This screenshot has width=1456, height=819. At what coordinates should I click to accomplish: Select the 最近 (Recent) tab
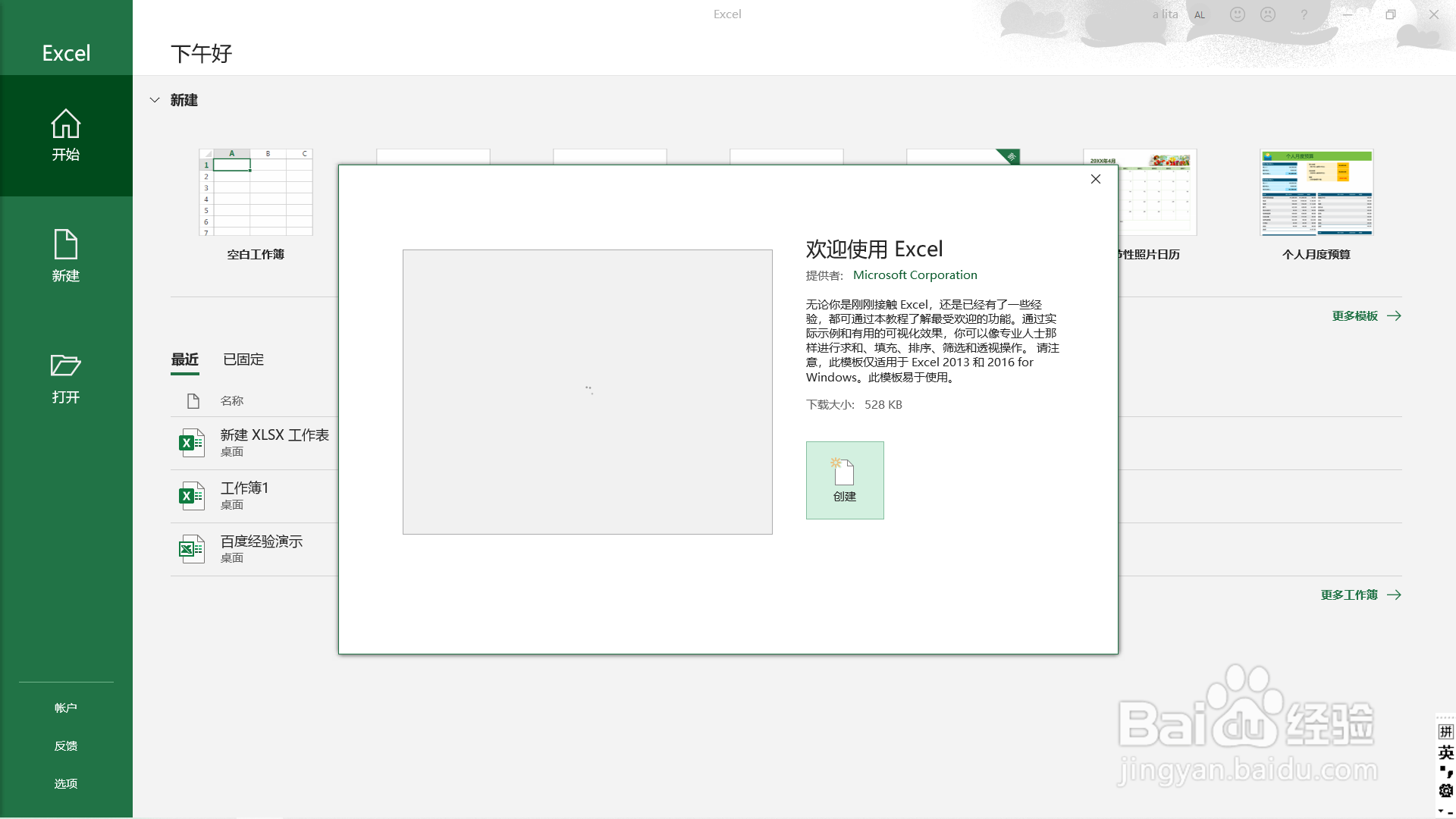pyautogui.click(x=185, y=359)
